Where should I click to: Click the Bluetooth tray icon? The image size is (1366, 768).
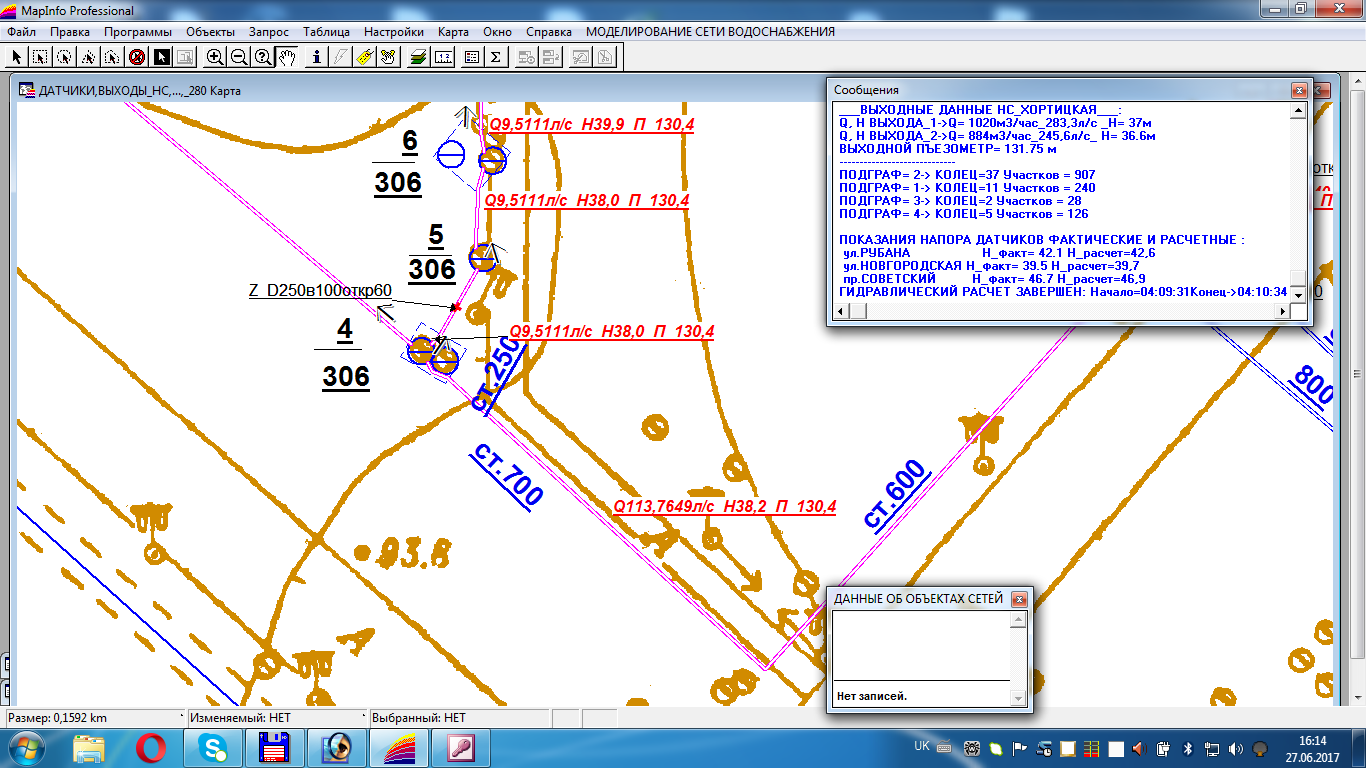point(1188,748)
